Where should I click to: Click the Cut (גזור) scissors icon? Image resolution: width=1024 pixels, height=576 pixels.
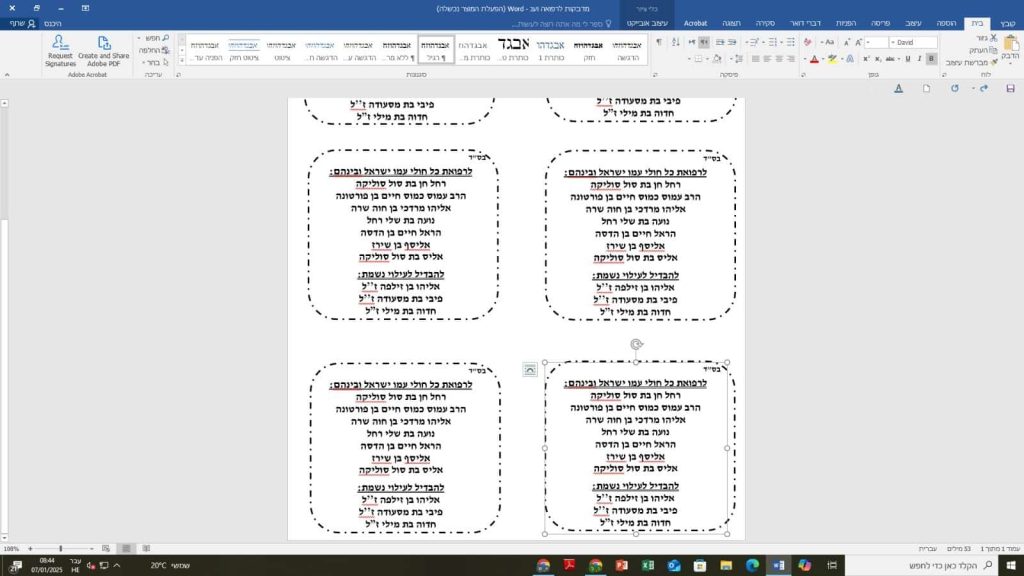(993, 38)
